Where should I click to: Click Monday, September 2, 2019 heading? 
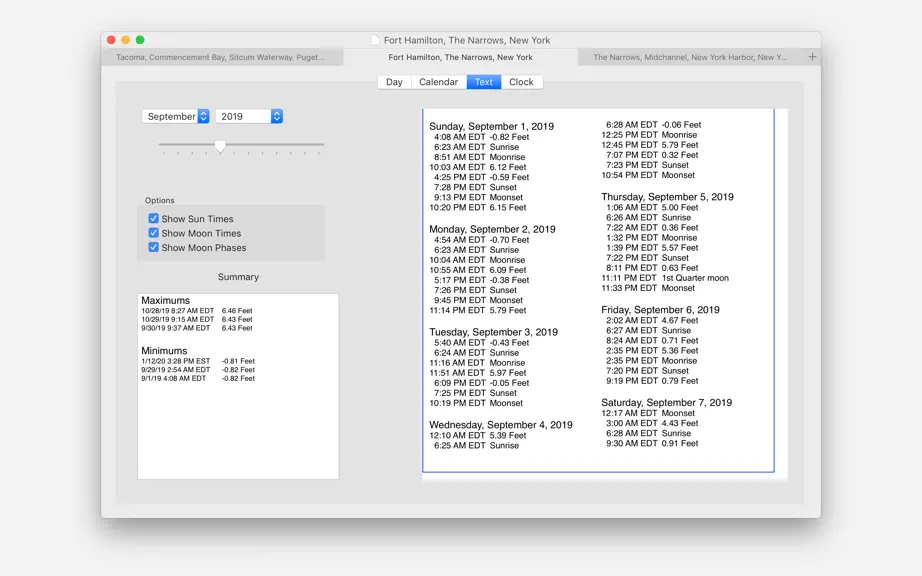coord(492,229)
